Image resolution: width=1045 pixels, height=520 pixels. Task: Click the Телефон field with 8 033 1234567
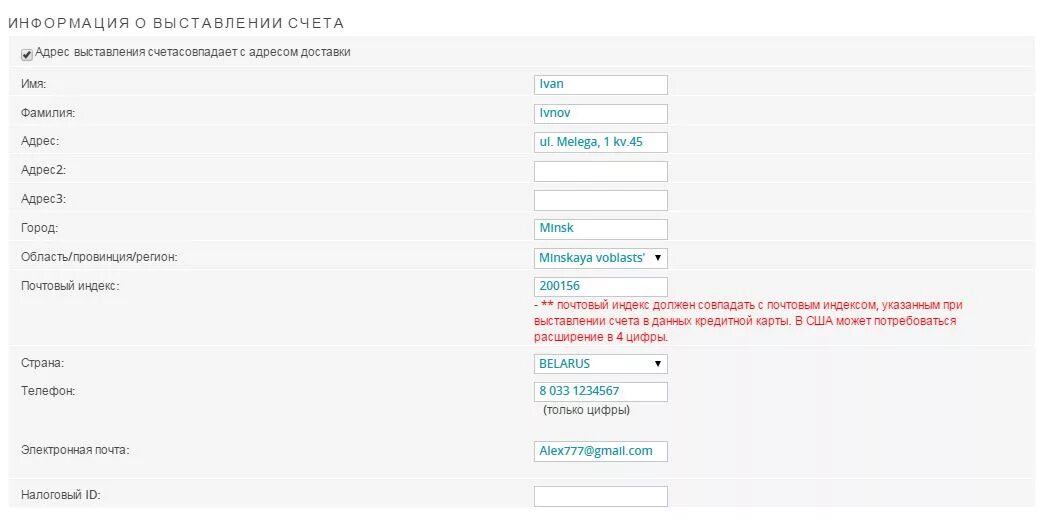pyautogui.click(x=600, y=392)
